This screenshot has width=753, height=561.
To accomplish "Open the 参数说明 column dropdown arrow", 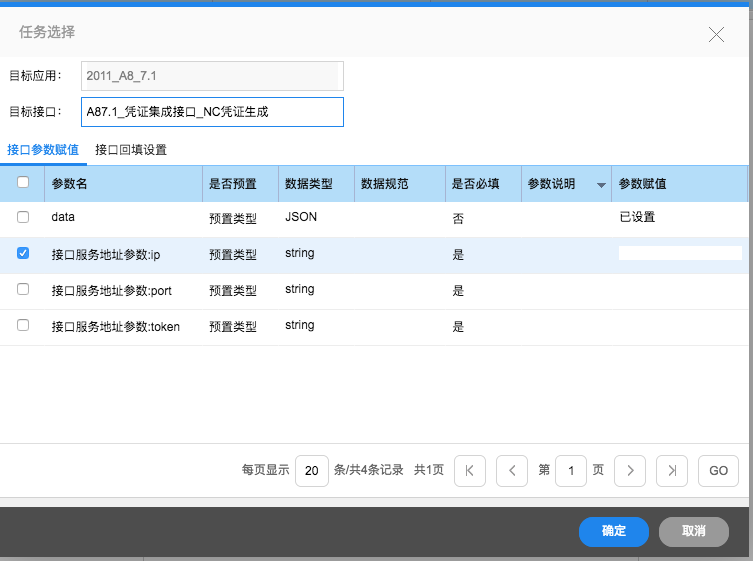I will (601, 185).
